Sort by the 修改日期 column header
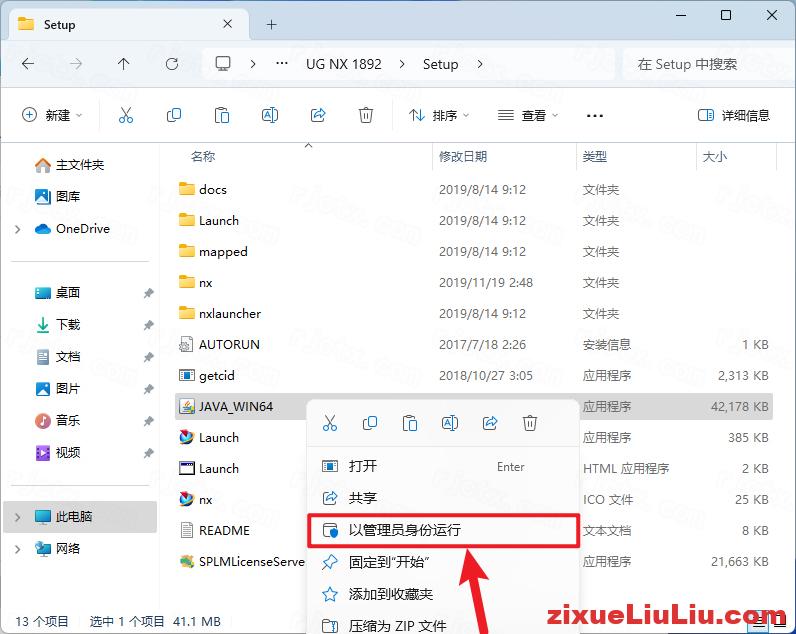Image resolution: width=796 pixels, height=634 pixels. pyautogui.click(x=463, y=156)
